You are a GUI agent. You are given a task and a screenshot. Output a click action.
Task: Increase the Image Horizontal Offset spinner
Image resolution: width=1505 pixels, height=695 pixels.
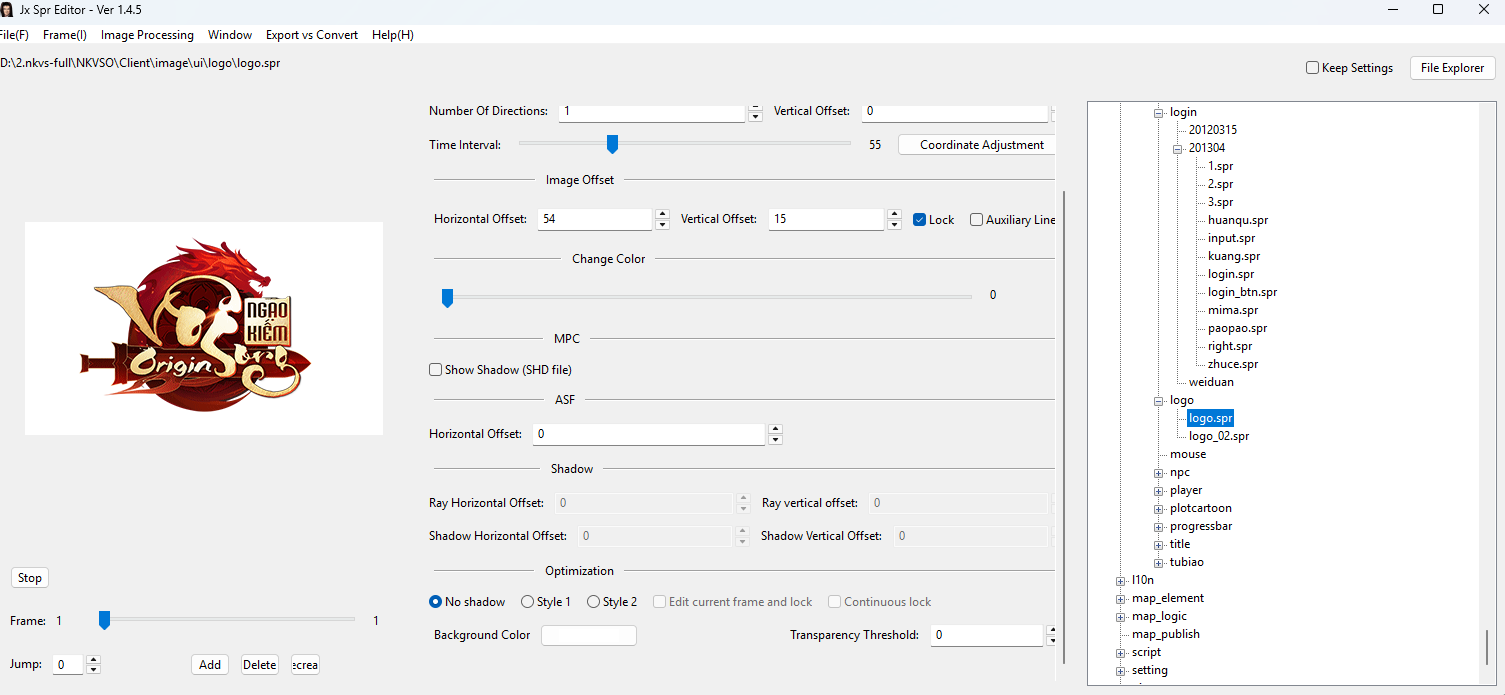point(662,214)
